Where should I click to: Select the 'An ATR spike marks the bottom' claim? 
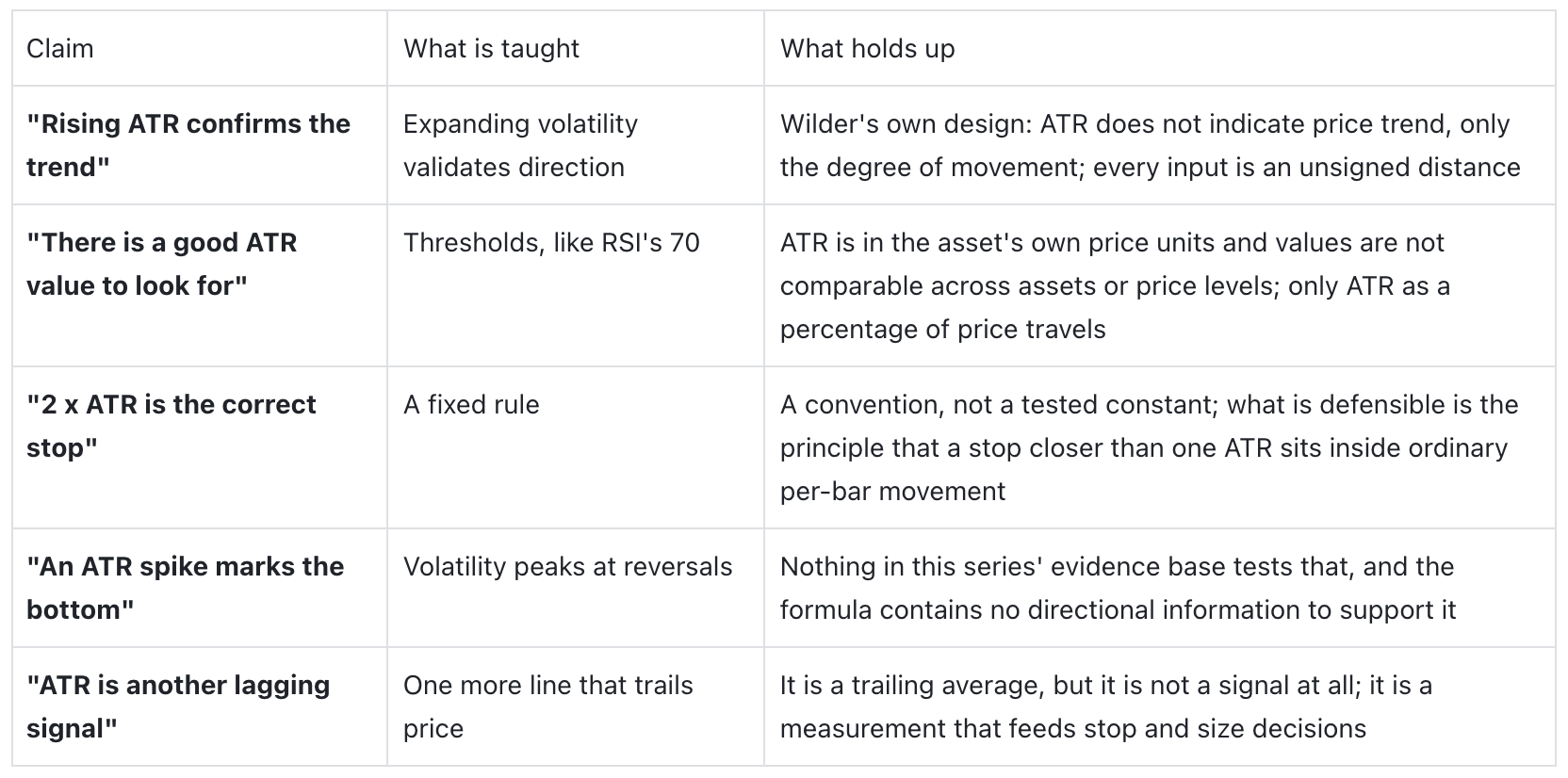(x=185, y=588)
